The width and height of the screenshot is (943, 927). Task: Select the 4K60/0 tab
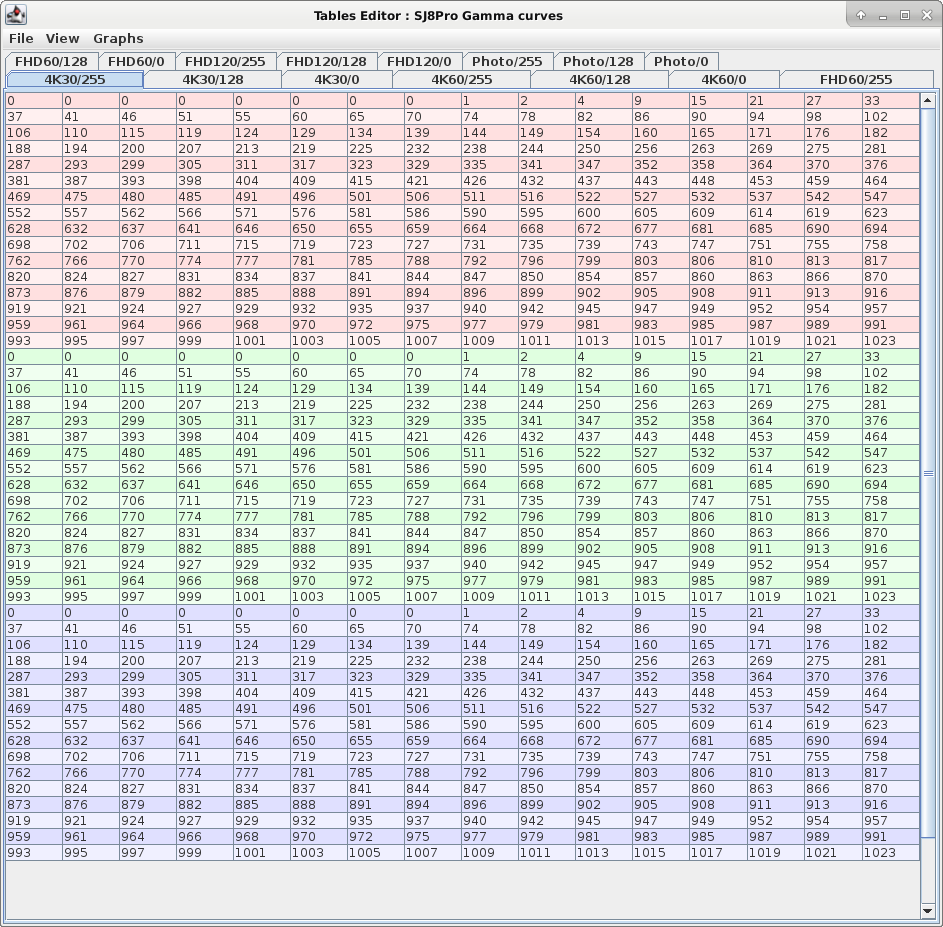tap(724, 79)
